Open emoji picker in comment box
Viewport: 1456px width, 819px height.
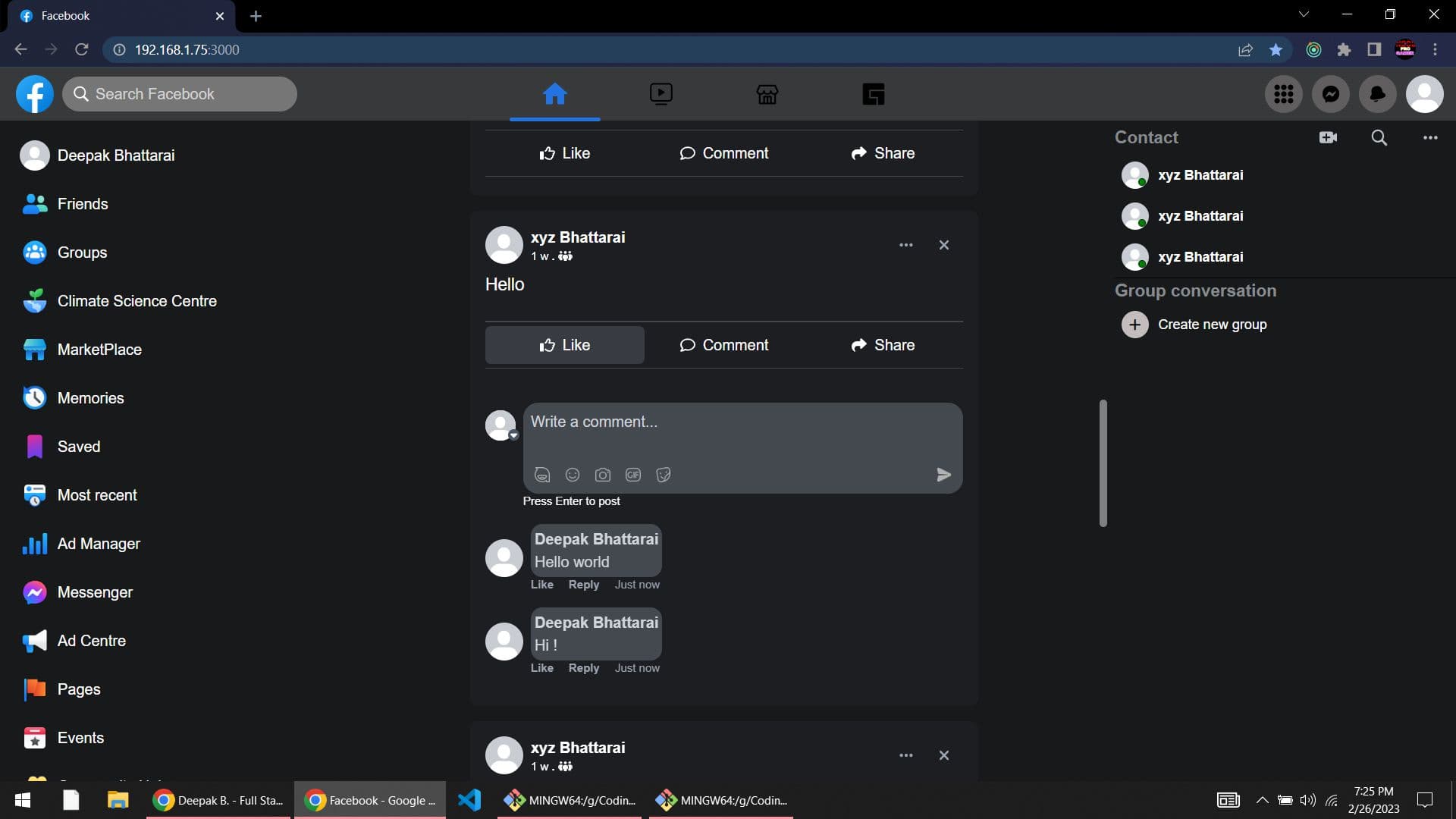tap(573, 475)
